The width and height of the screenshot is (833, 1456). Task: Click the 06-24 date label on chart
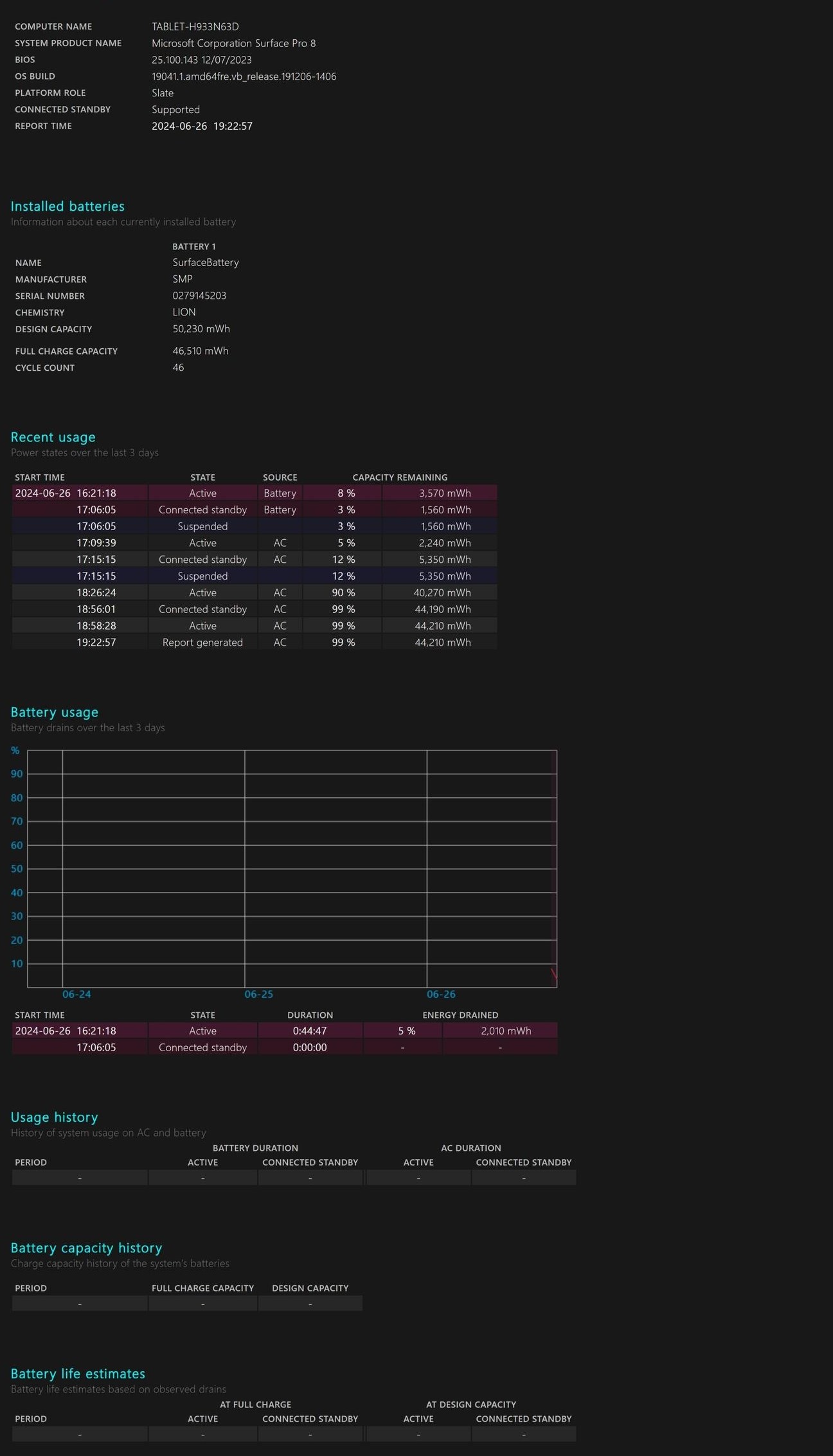coord(76,994)
